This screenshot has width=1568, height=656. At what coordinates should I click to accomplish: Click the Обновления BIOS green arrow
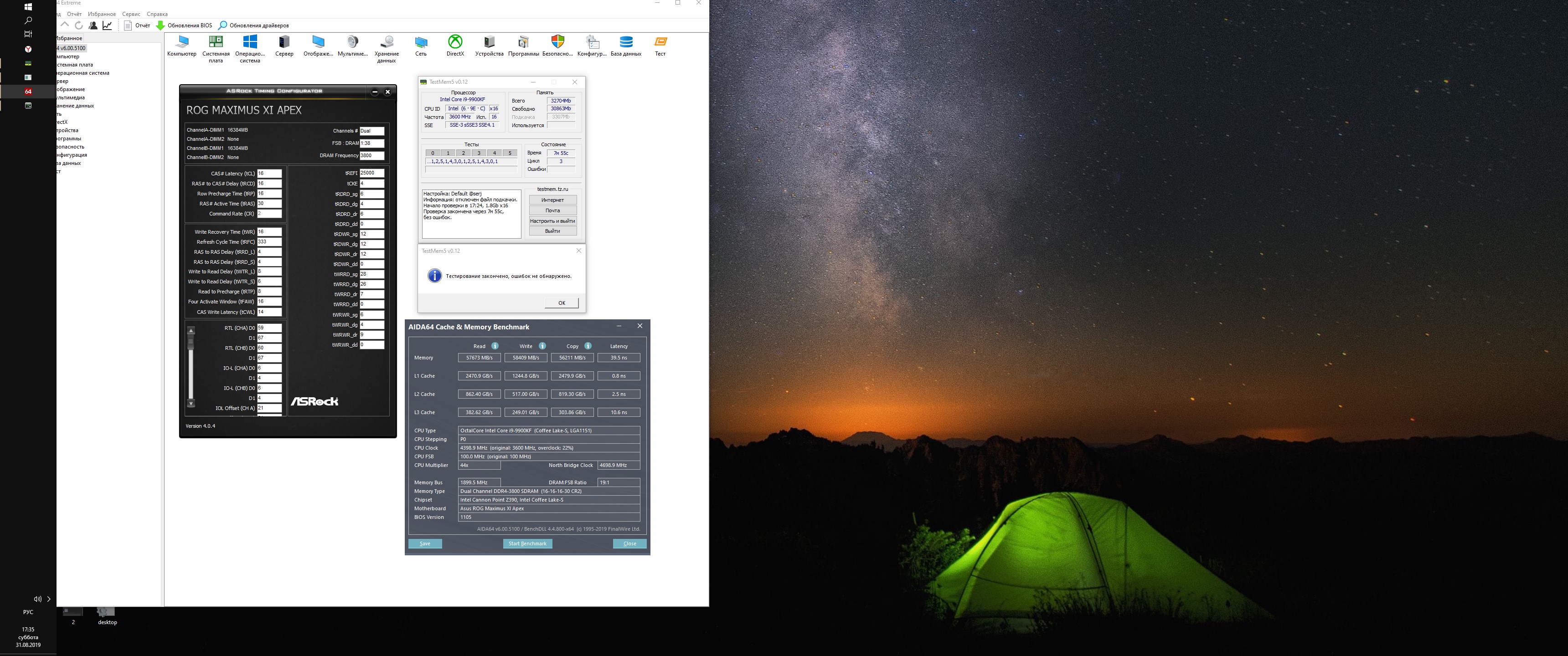pos(161,26)
